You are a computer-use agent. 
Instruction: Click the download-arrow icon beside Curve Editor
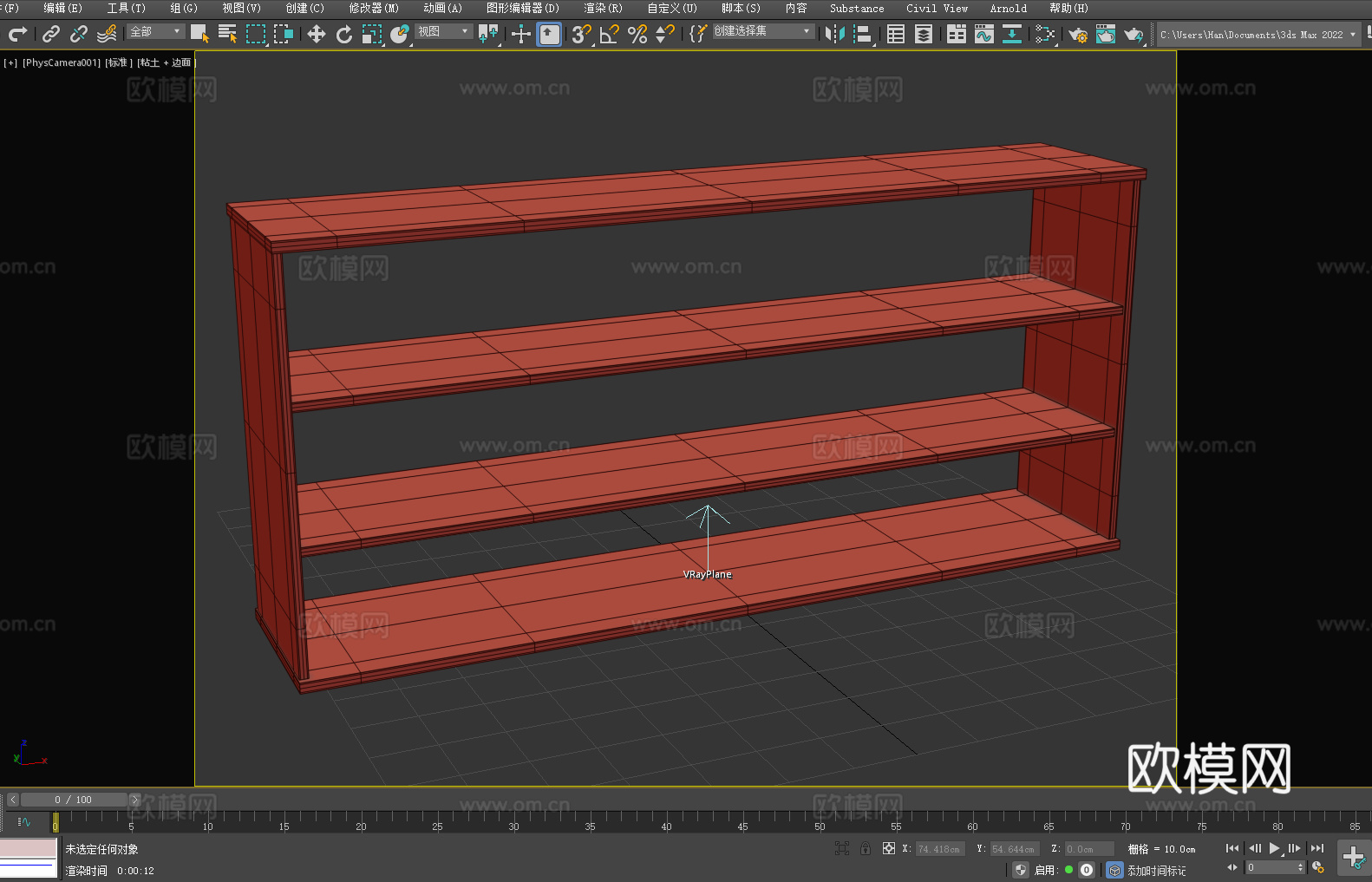pyautogui.click(x=1012, y=34)
